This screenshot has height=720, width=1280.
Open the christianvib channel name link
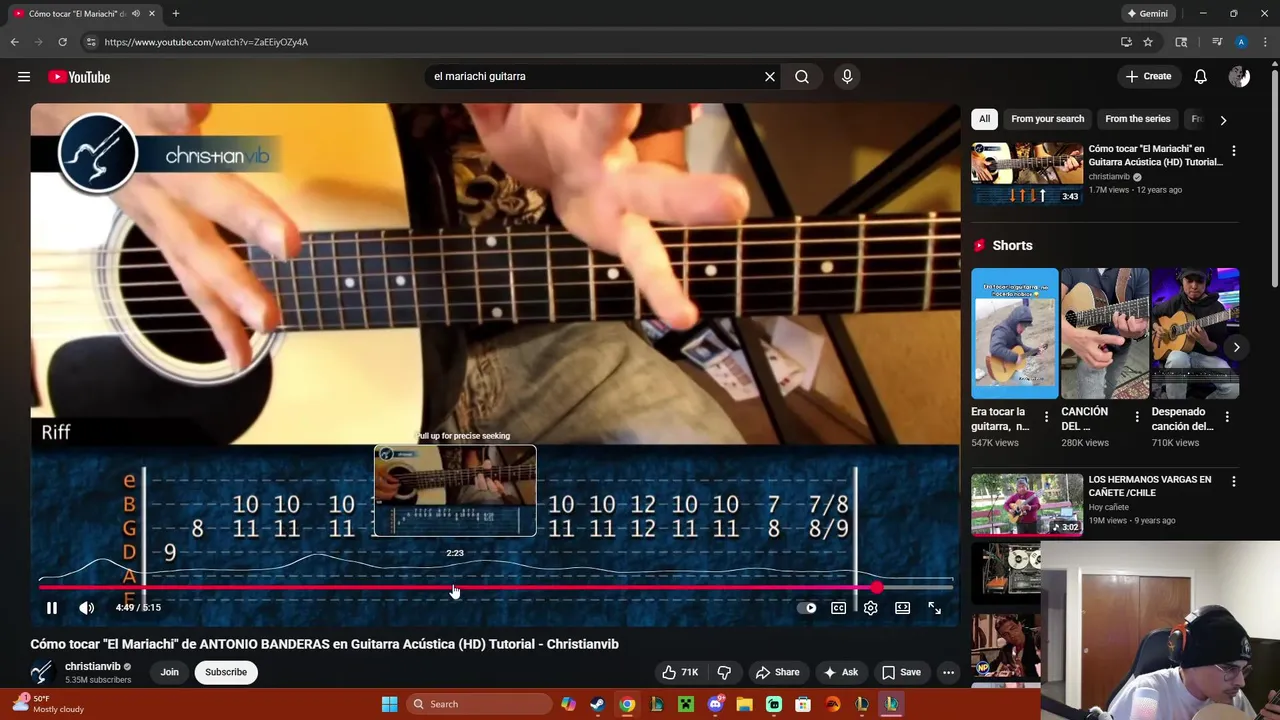point(92,666)
